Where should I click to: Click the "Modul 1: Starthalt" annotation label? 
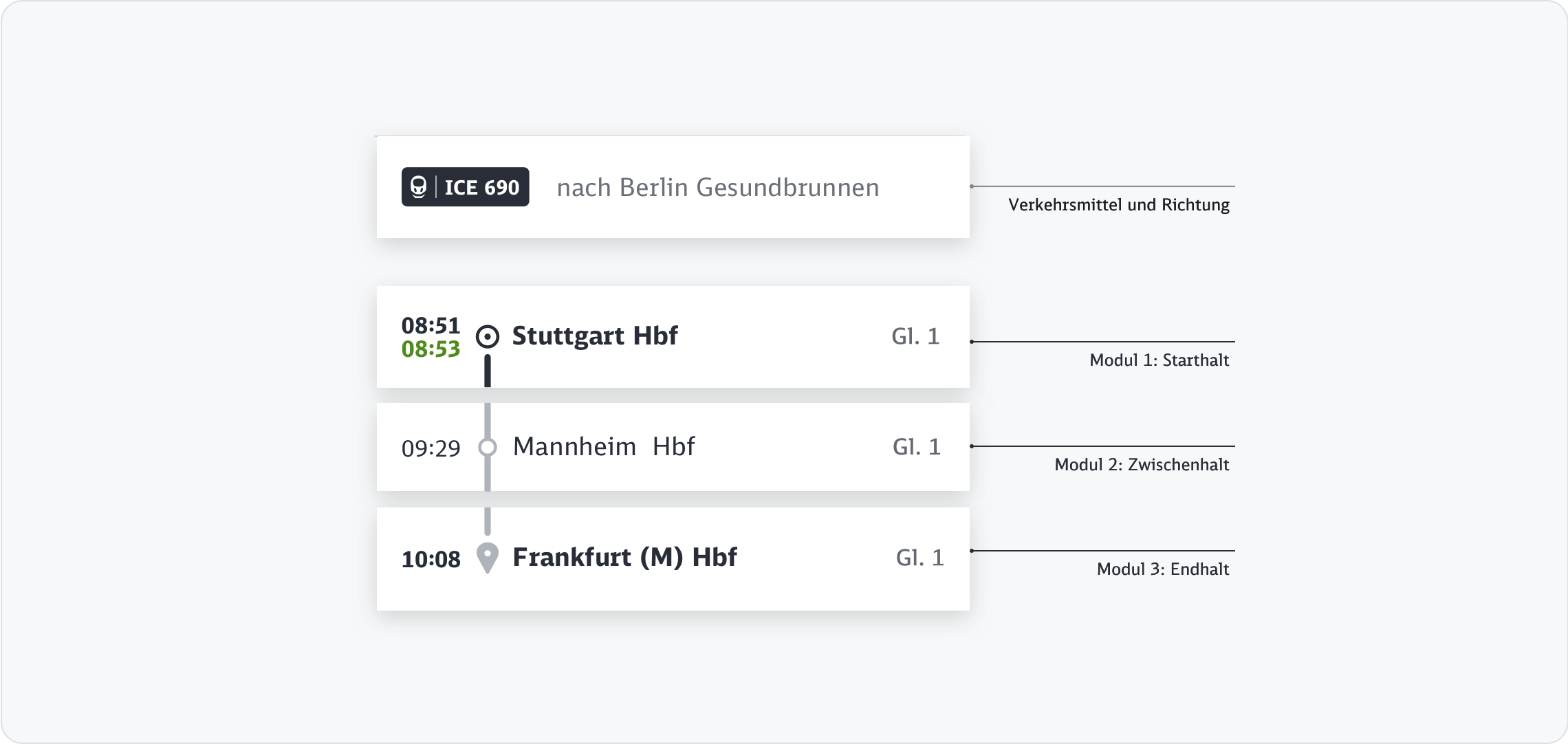tap(1159, 360)
